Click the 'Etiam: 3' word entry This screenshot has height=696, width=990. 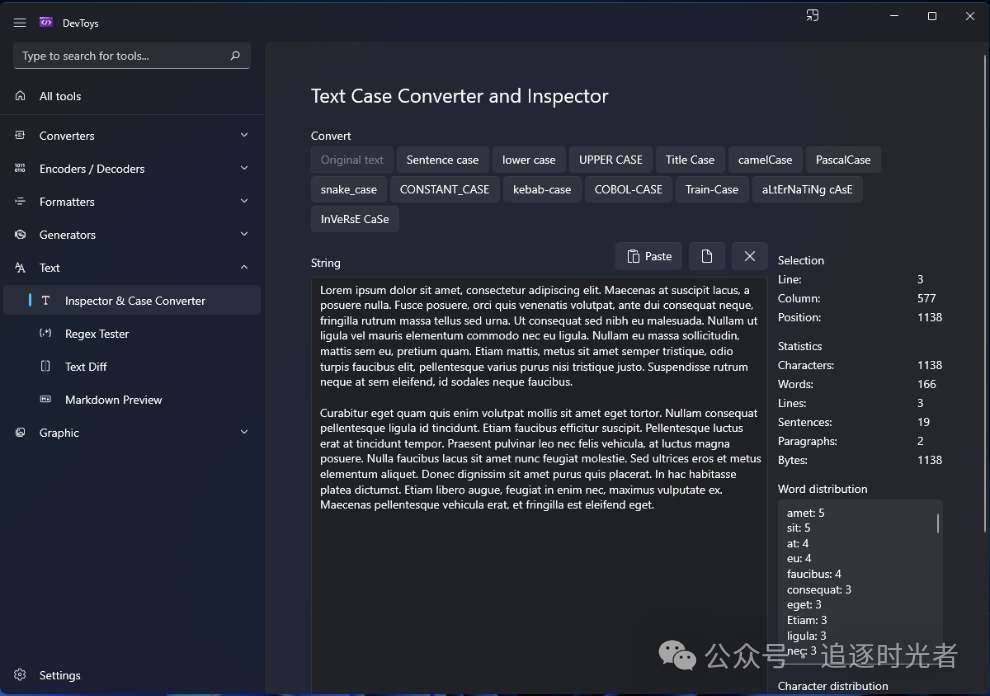point(807,620)
